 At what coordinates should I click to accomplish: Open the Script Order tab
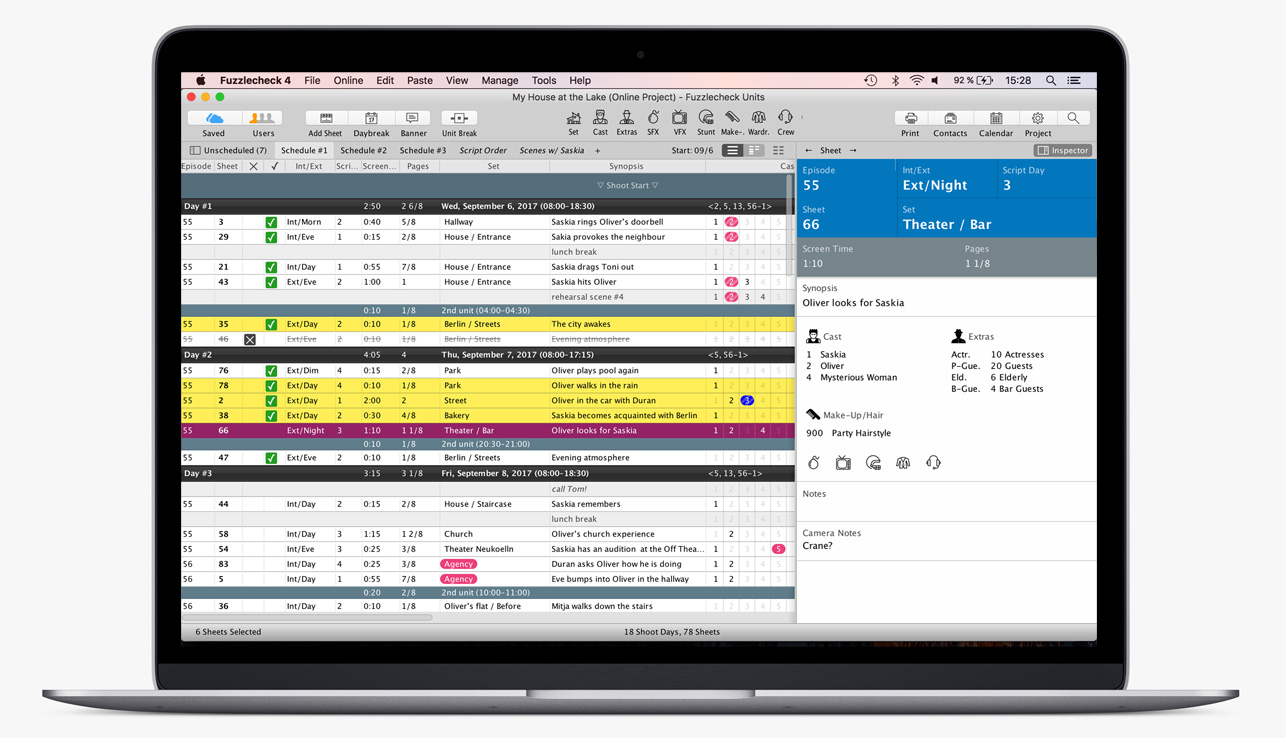(483, 151)
